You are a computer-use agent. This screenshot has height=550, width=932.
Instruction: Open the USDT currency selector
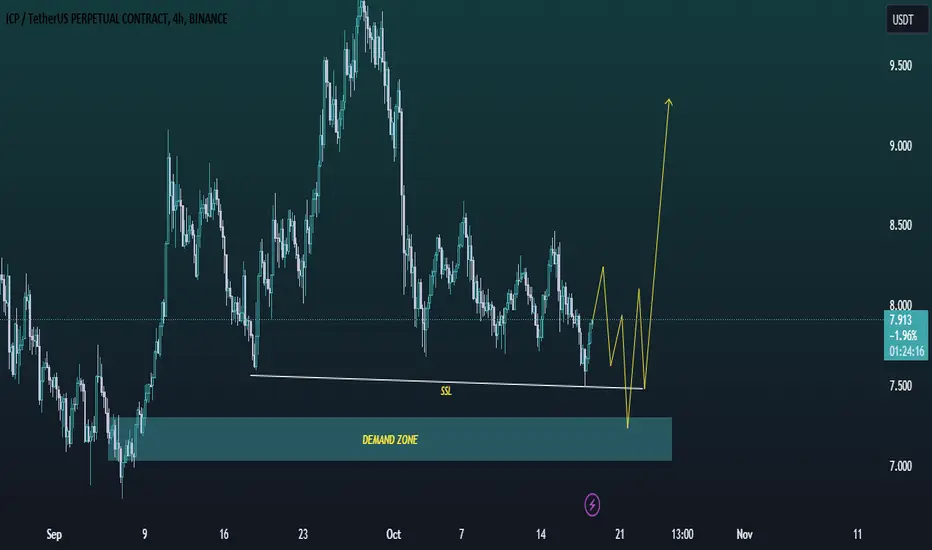pyautogui.click(x=907, y=20)
